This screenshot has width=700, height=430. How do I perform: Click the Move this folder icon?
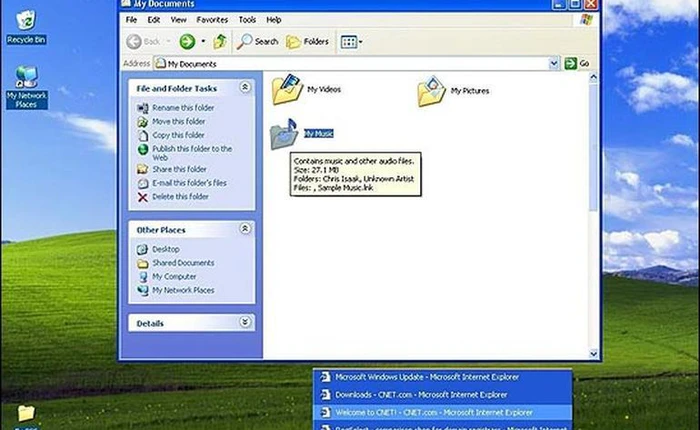142,121
